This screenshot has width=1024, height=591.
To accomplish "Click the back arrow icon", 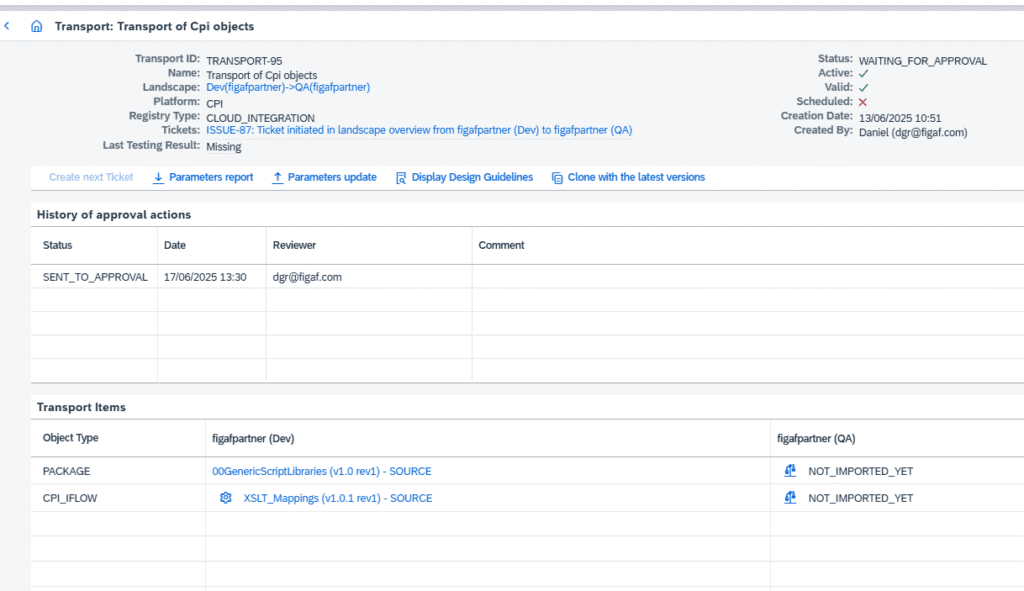I will (7, 26).
